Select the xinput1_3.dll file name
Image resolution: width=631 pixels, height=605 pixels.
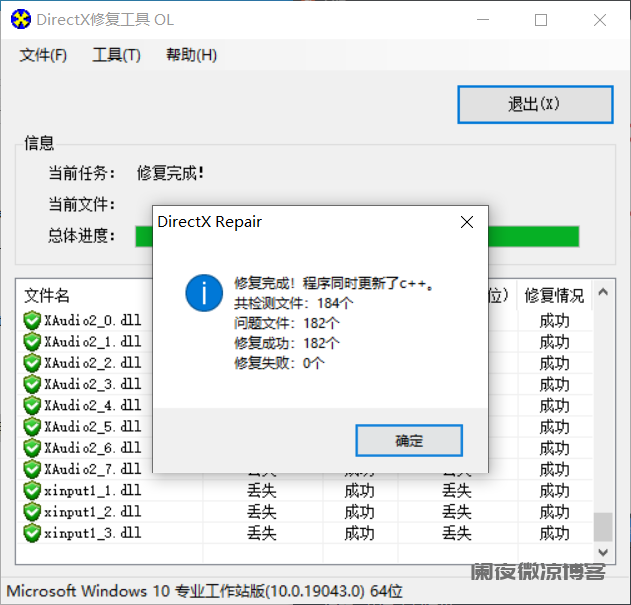click(93, 533)
